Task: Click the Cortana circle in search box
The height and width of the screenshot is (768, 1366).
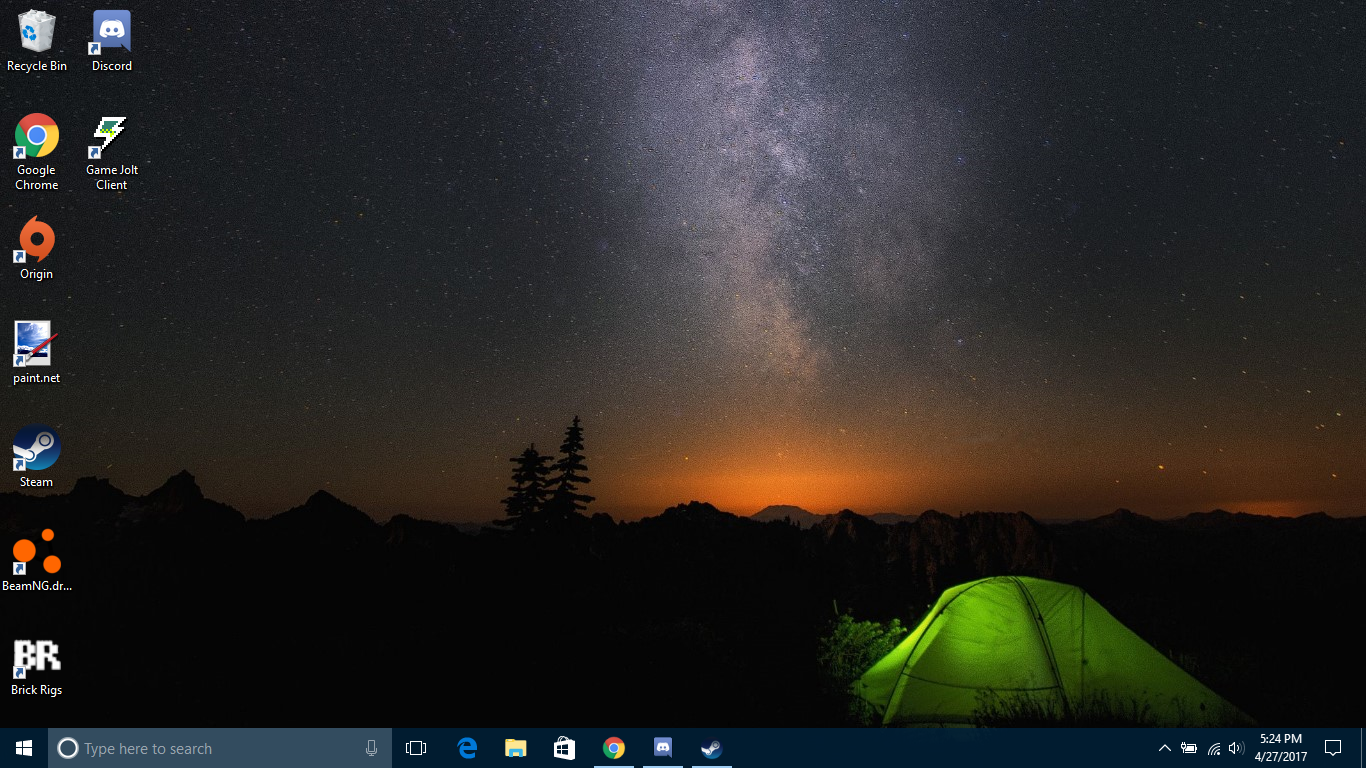Action: pyautogui.click(x=67, y=748)
